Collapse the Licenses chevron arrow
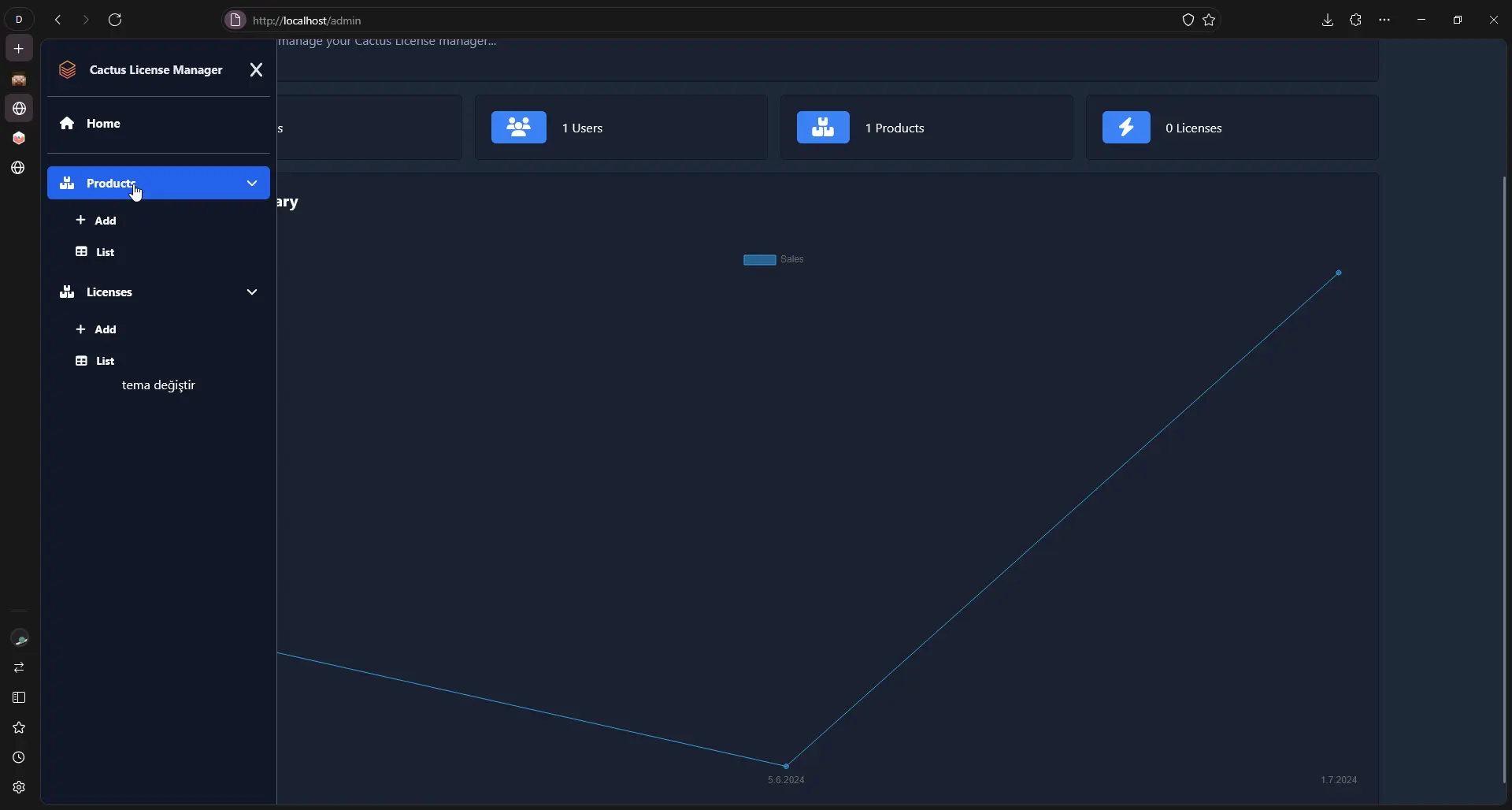Screen dimensions: 1512x810 (x=252, y=292)
